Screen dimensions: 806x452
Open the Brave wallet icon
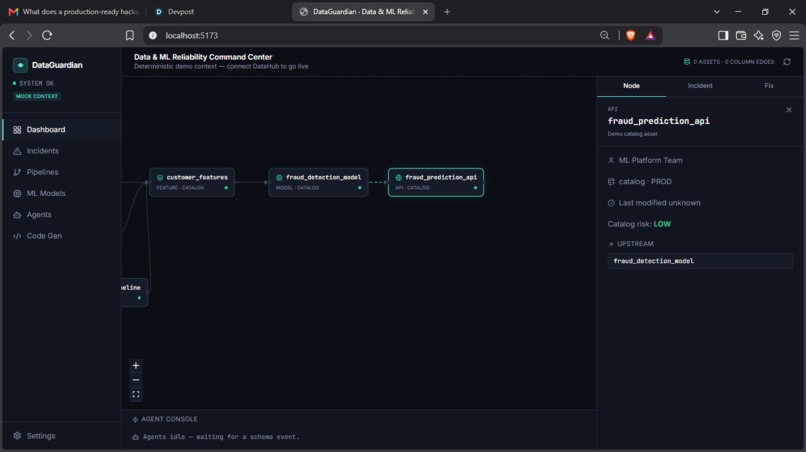[741, 35]
